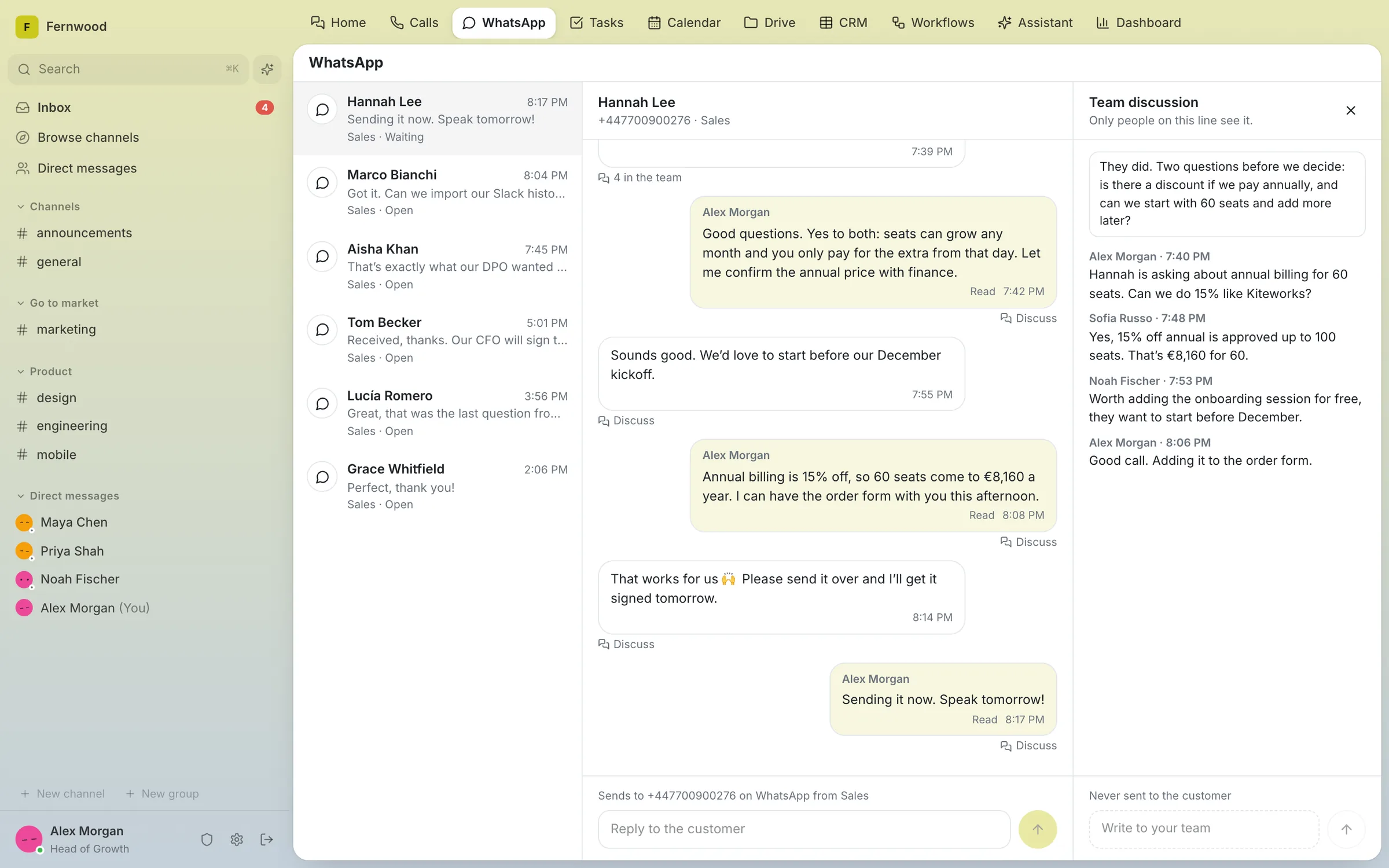Open the Assistant tab

tap(1035, 23)
